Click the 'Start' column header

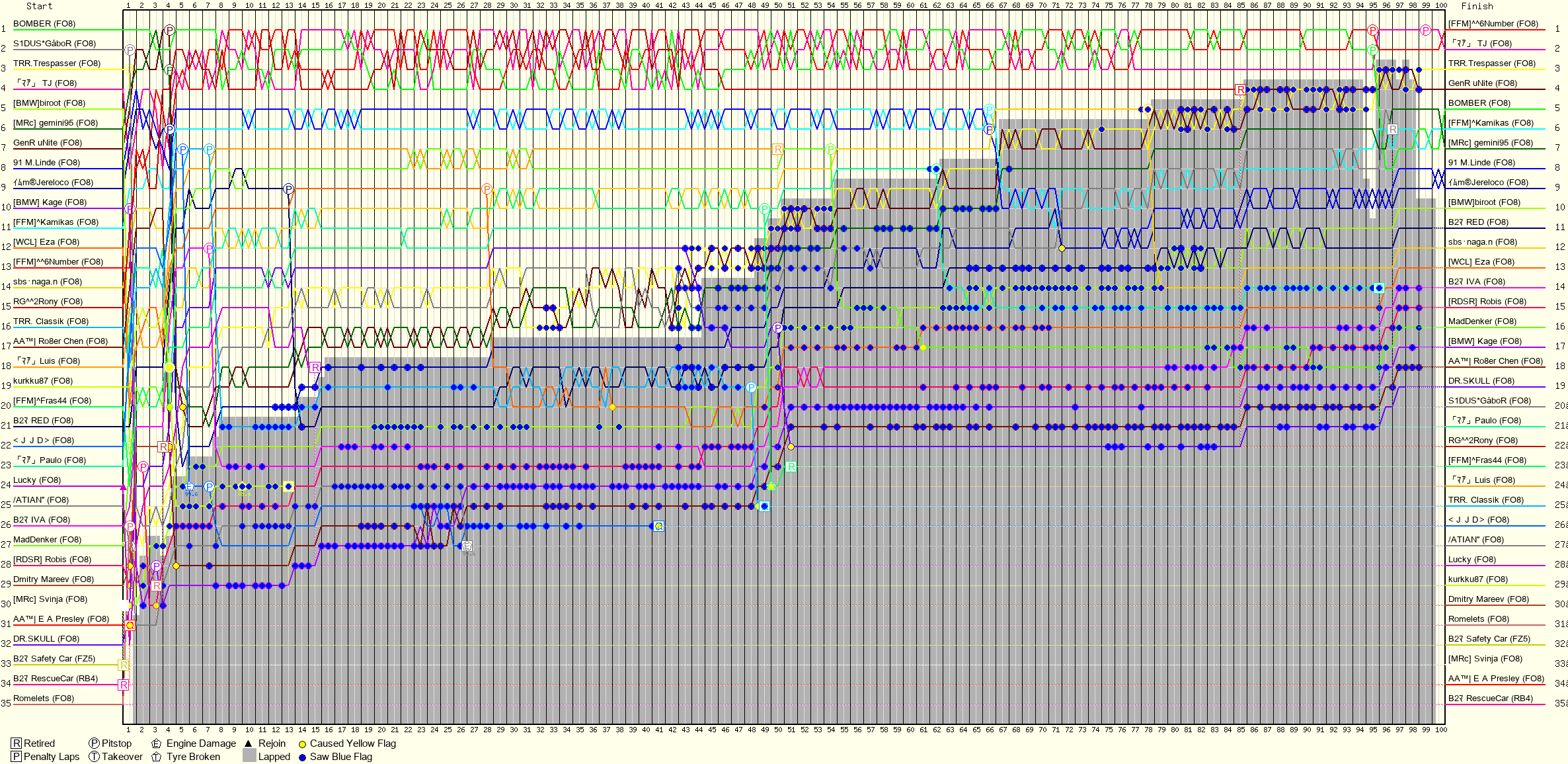(39, 6)
